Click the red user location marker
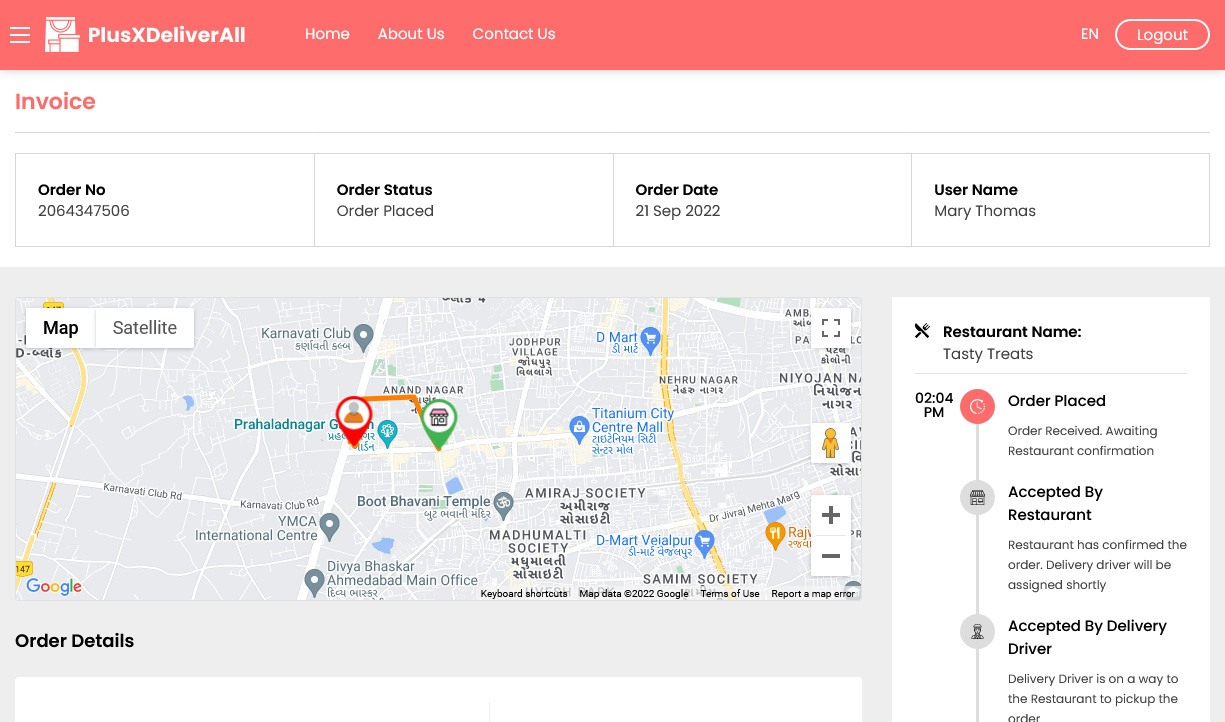1225x722 pixels. click(x=353, y=421)
